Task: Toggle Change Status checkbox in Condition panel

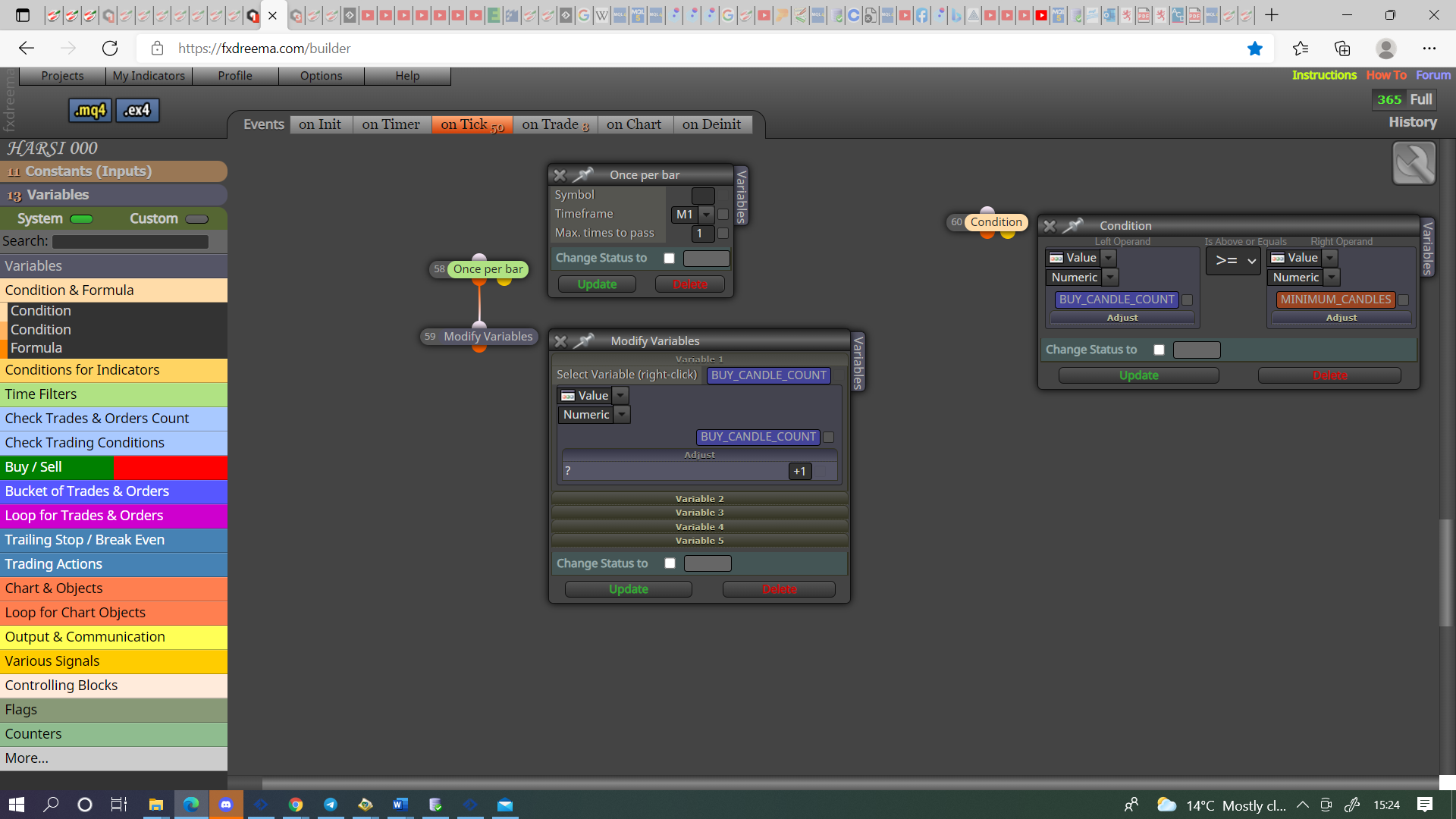Action: 1159,350
